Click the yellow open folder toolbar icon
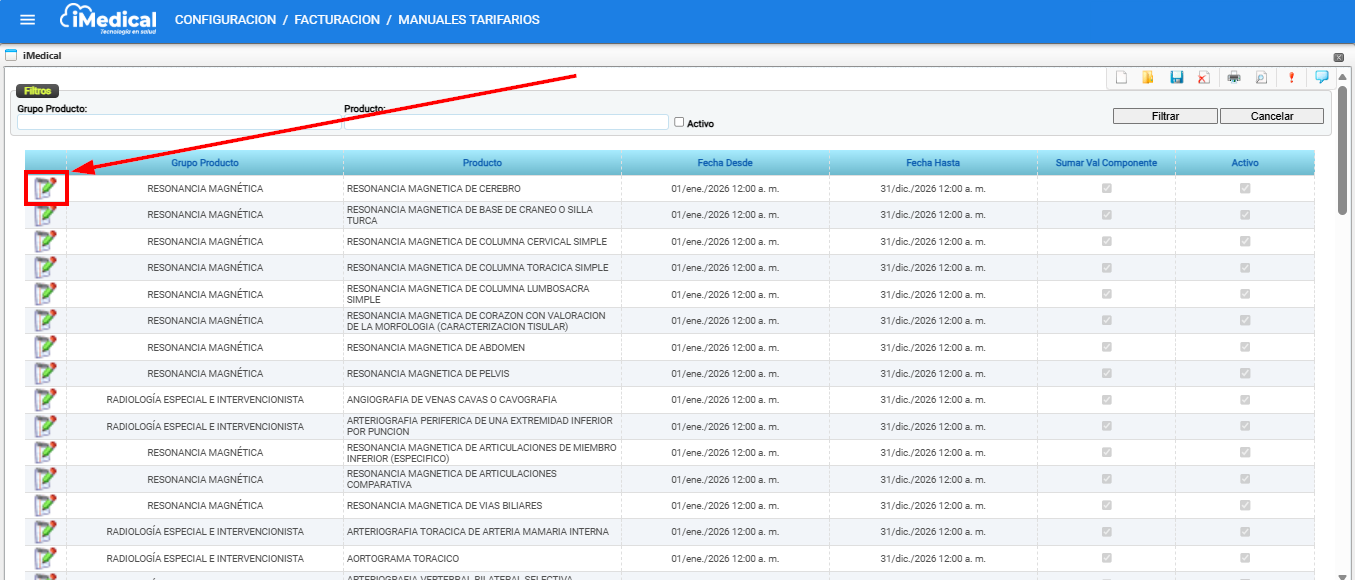The image size is (1355, 580). pos(1148,78)
